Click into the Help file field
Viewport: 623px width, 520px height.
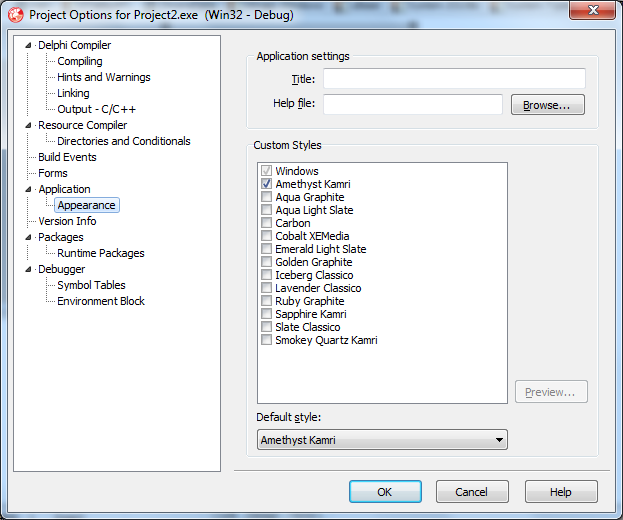tap(413, 104)
